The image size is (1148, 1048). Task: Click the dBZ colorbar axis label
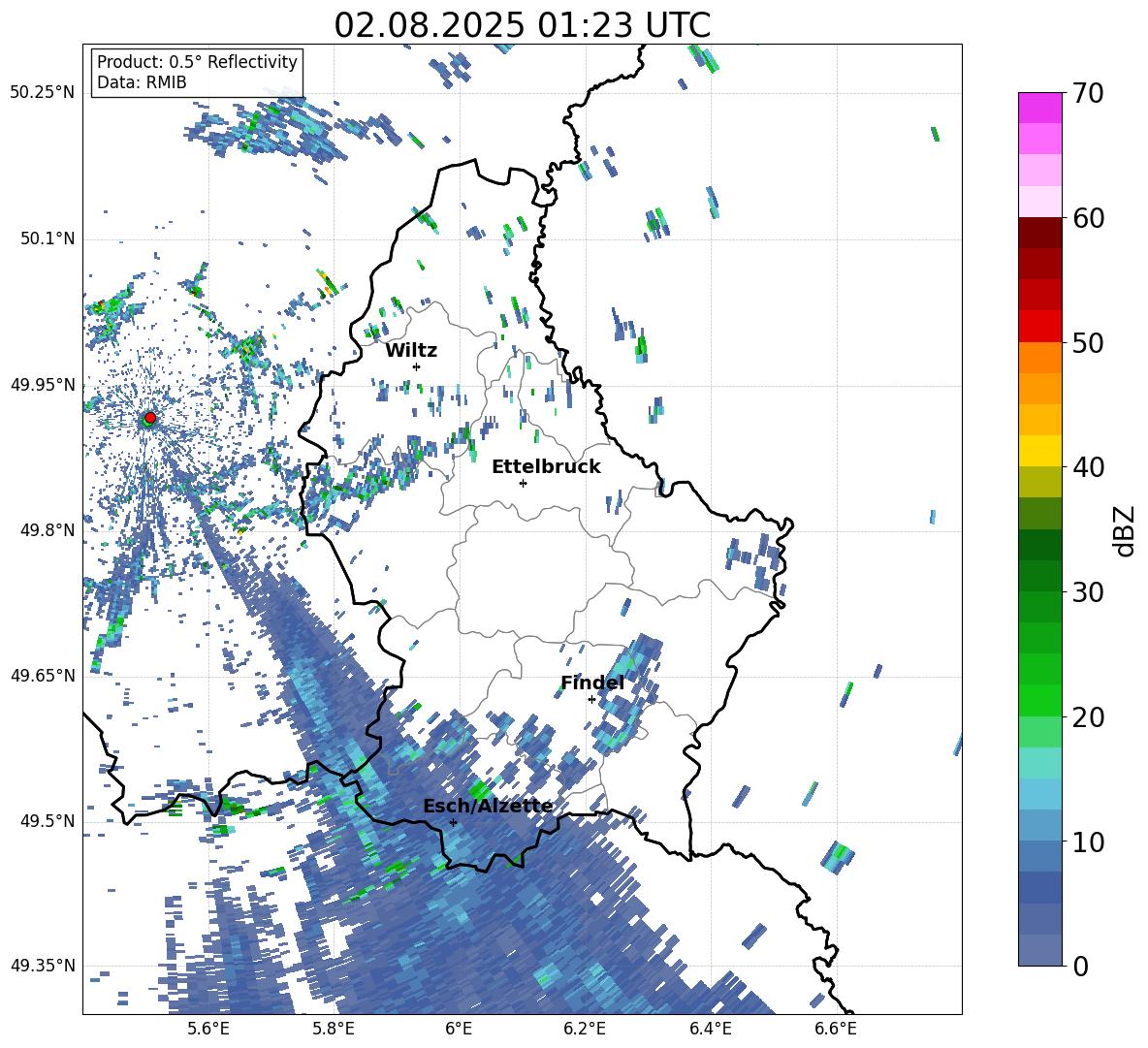point(1126,530)
